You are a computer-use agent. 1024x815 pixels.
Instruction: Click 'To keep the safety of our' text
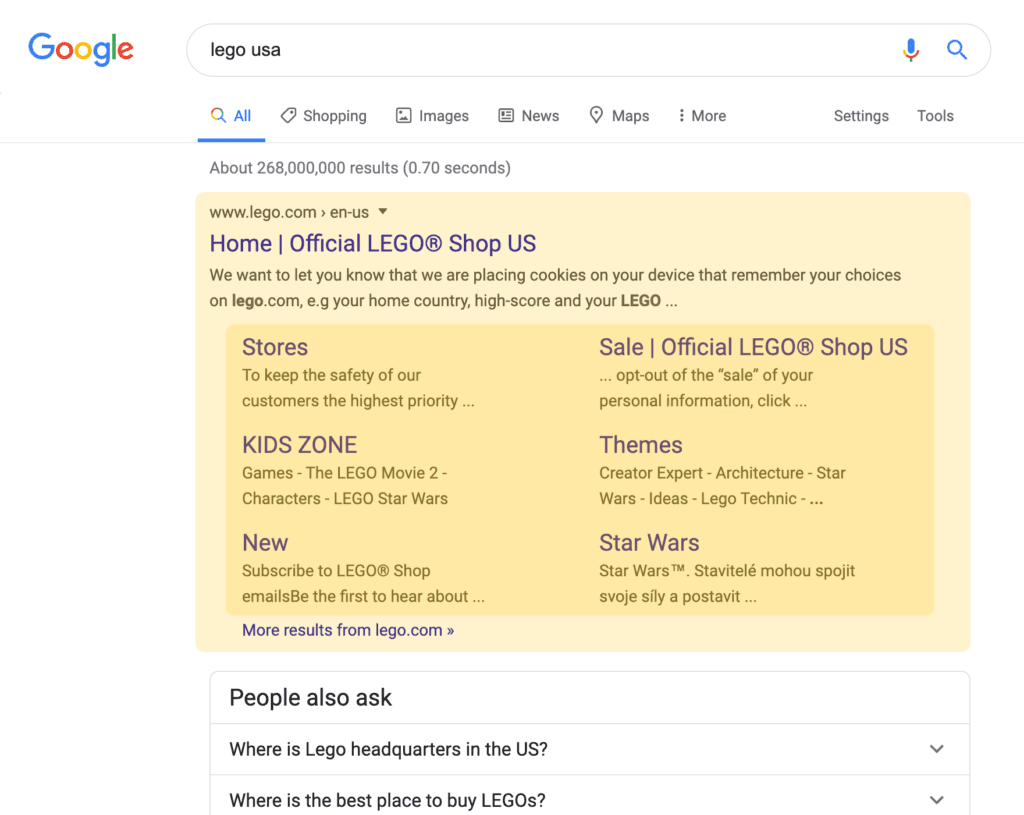pos(331,376)
